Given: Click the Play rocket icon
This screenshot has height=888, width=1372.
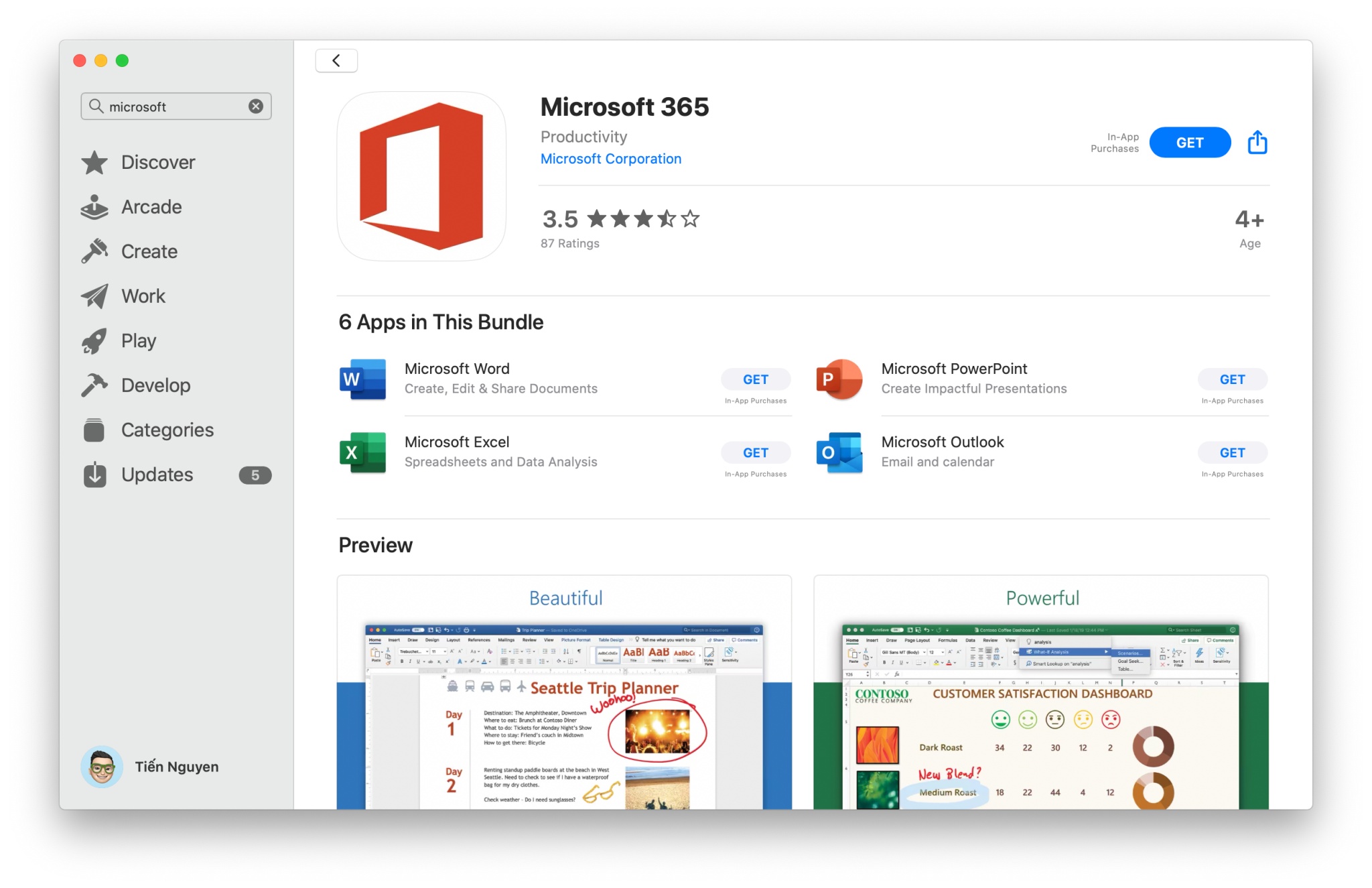Looking at the screenshot, I should point(94,340).
